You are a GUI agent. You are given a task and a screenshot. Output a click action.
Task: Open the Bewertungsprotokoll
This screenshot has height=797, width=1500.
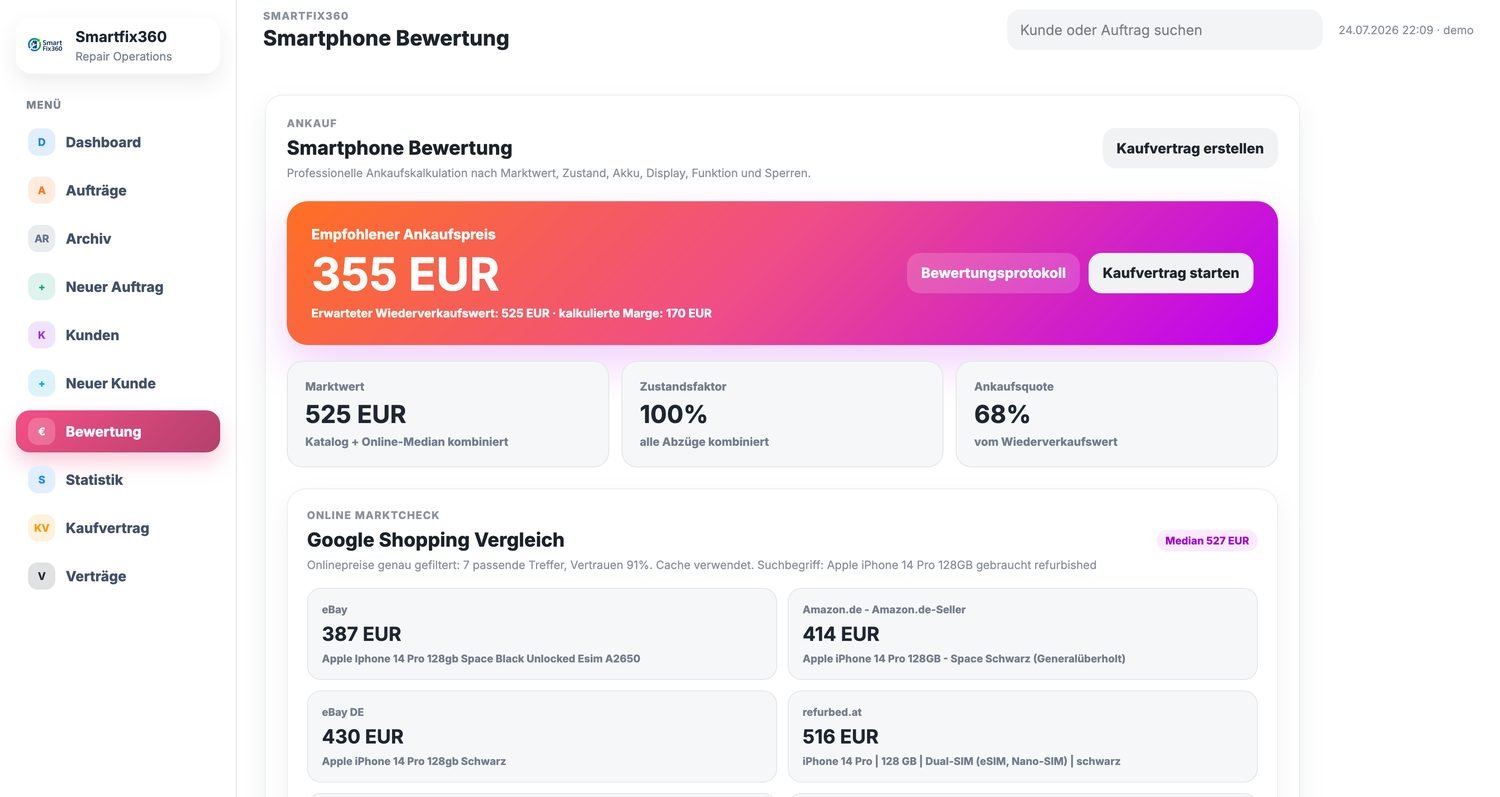click(x=993, y=273)
